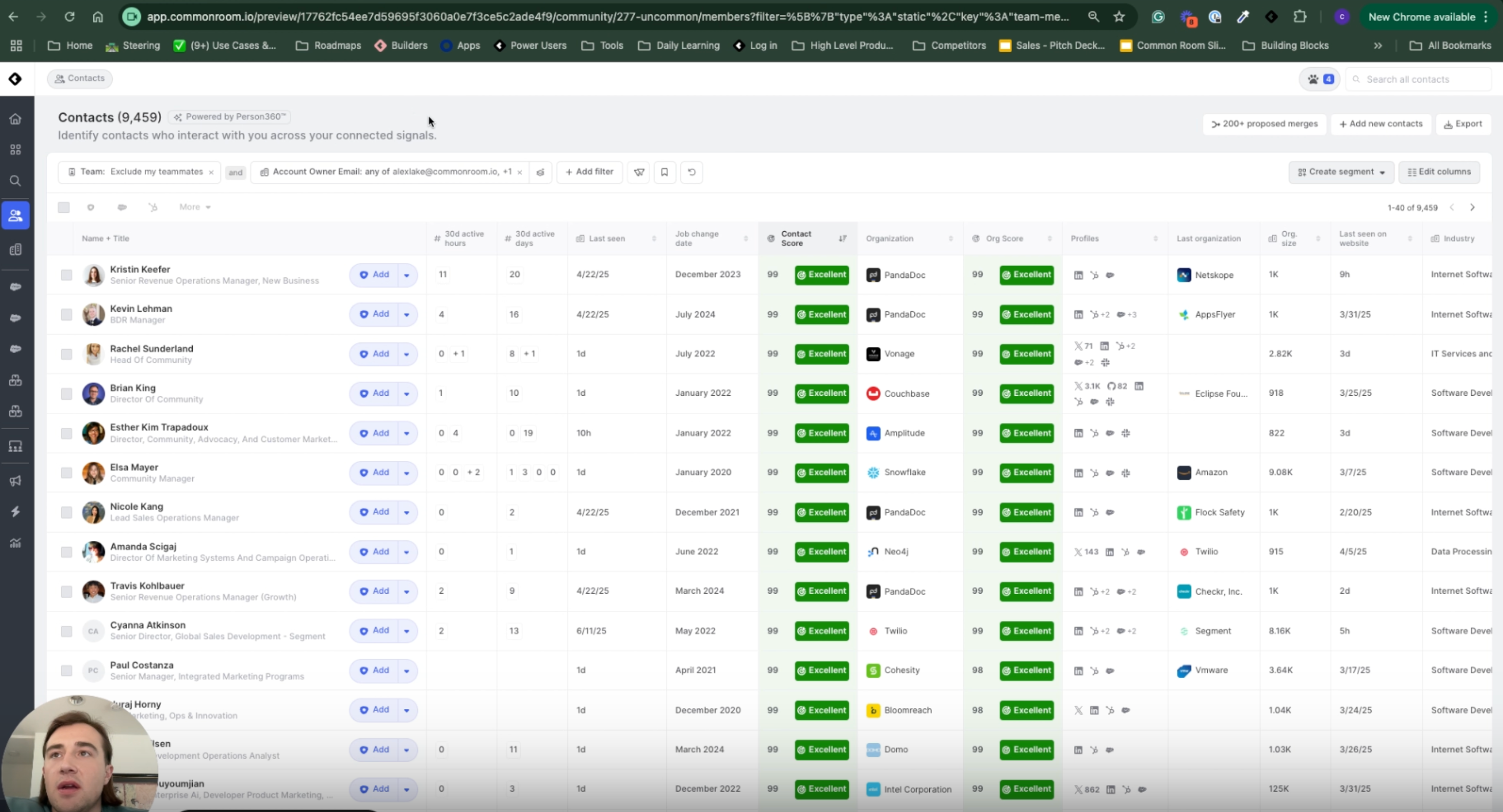1503x812 pixels.
Task: Click the bookmark save-view icon
Action: click(x=664, y=172)
